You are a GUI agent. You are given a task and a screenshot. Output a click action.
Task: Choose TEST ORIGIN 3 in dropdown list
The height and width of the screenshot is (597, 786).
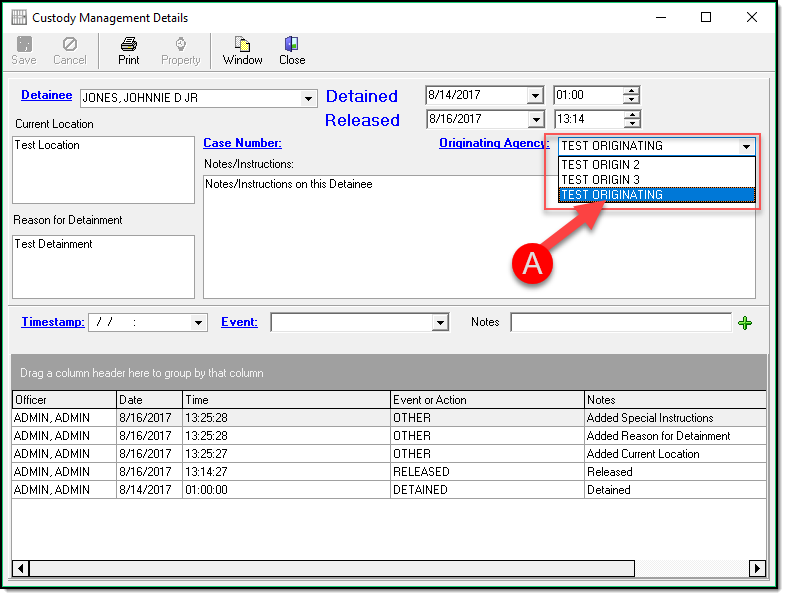[x=600, y=180]
